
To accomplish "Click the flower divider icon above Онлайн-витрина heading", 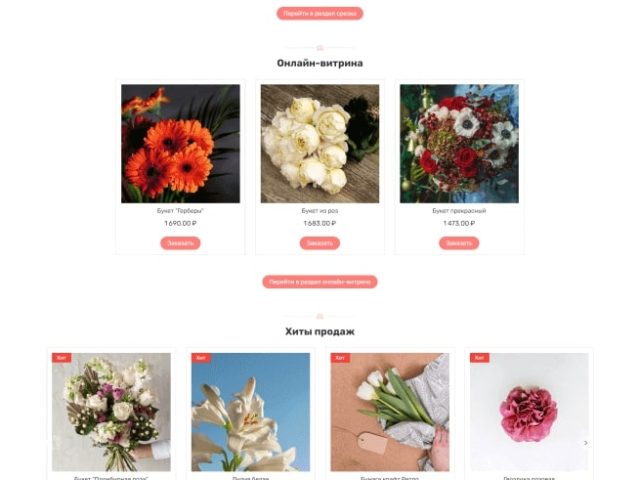I will (x=320, y=48).
